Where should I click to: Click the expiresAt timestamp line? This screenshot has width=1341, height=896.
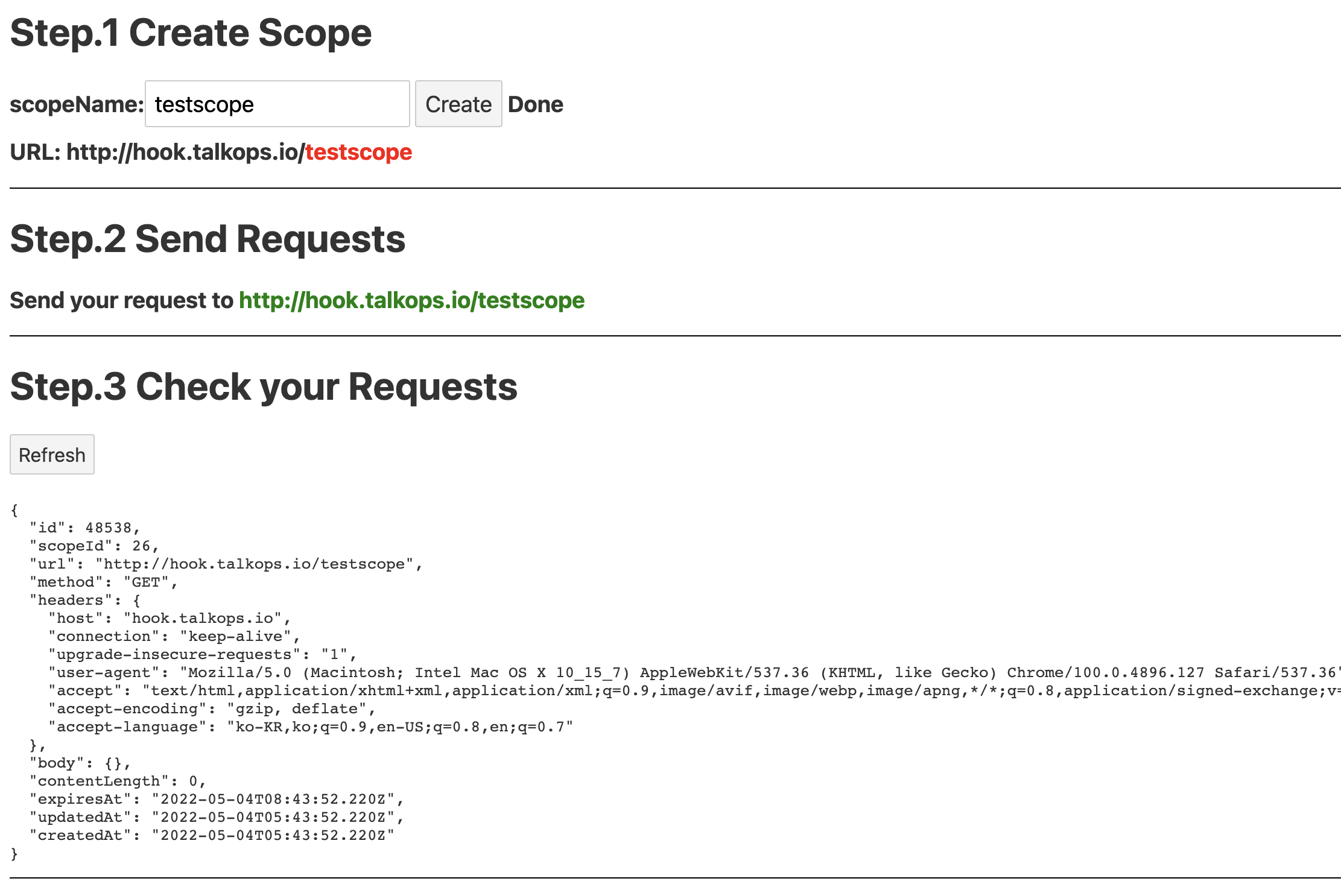point(217,800)
